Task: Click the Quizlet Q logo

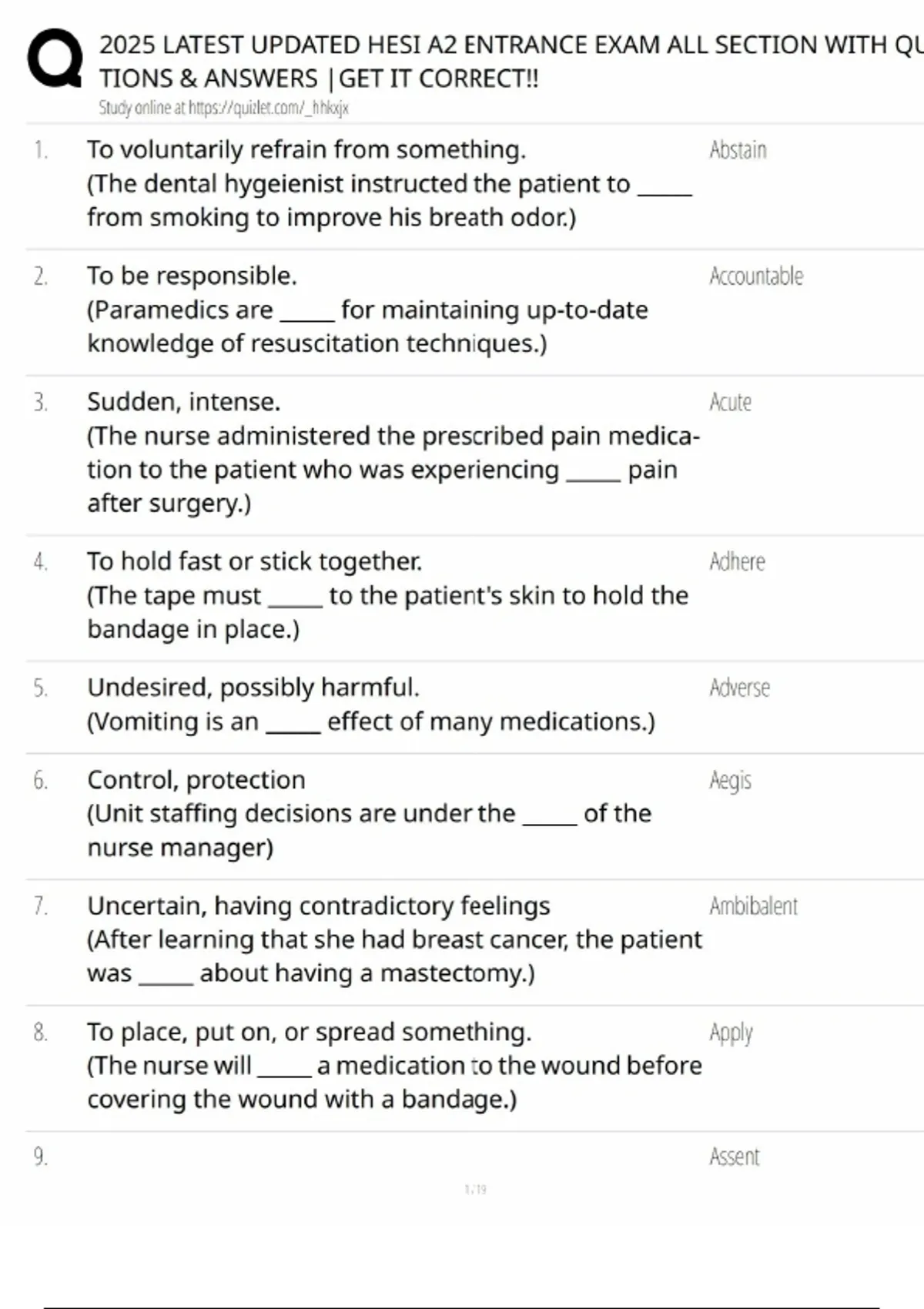Action: (x=55, y=59)
